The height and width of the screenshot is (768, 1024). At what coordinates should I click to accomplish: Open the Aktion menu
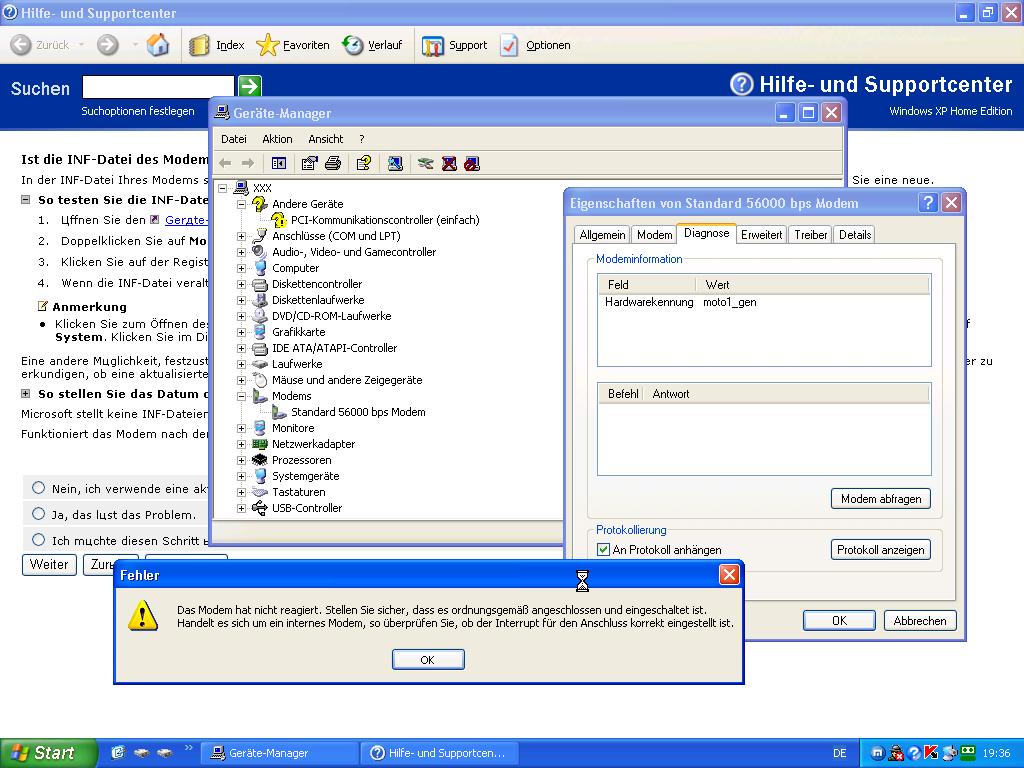pos(277,139)
